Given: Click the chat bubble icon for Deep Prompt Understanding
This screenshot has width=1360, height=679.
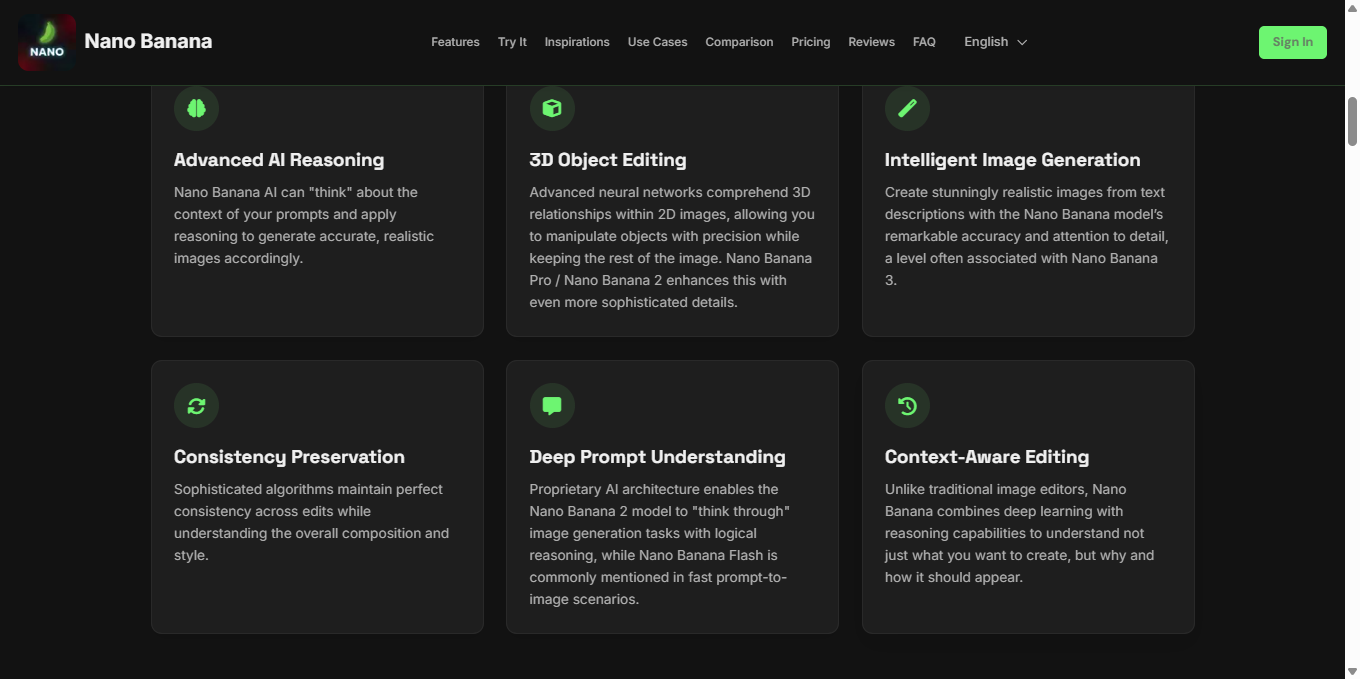Looking at the screenshot, I should pyautogui.click(x=552, y=406).
